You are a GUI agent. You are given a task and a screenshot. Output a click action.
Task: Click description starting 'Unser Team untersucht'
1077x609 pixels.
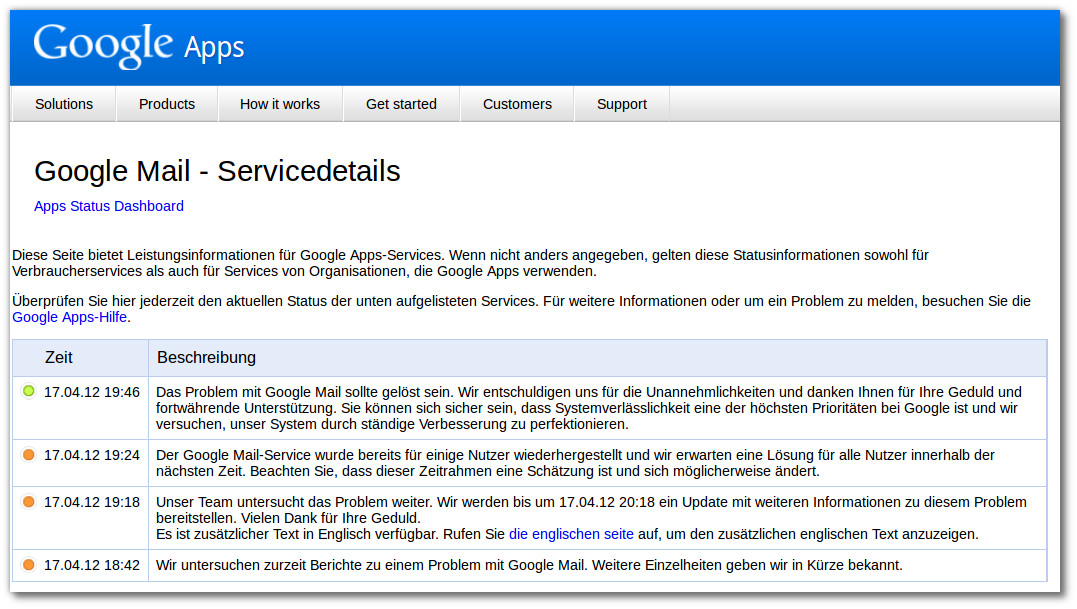tap(591, 518)
